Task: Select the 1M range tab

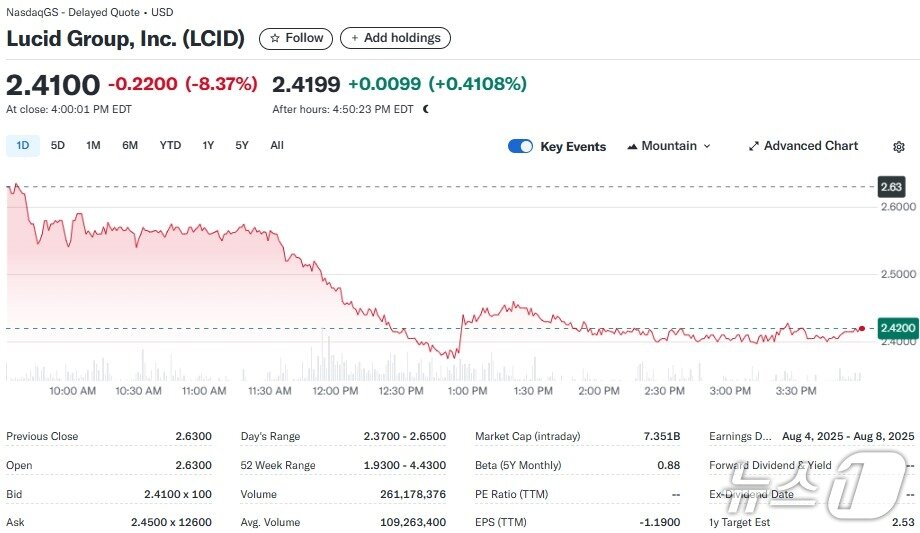Action: [93, 145]
